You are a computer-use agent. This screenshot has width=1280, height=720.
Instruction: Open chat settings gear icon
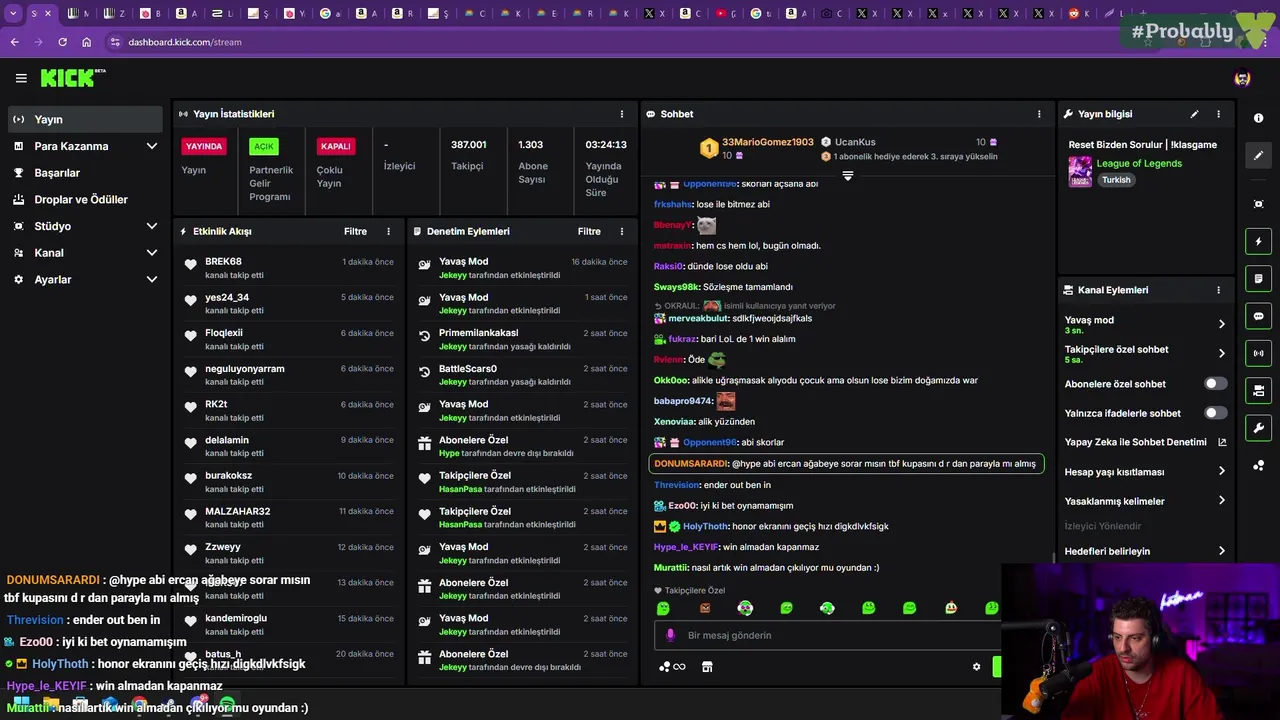[x=977, y=667]
